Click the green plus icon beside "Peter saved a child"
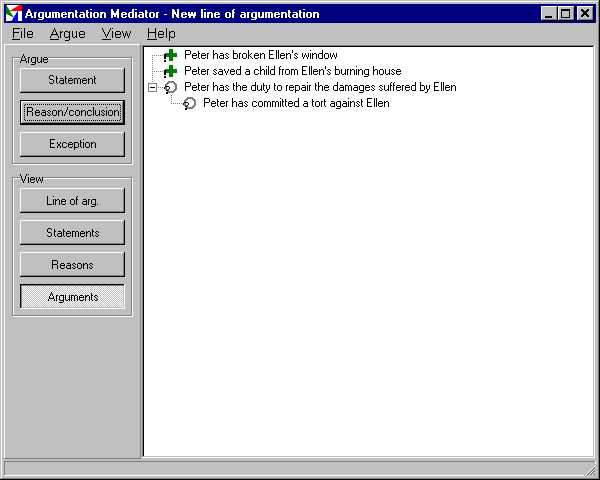Image resolution: width=600 pixels, height=480 pixels. [x=170, y=71]
